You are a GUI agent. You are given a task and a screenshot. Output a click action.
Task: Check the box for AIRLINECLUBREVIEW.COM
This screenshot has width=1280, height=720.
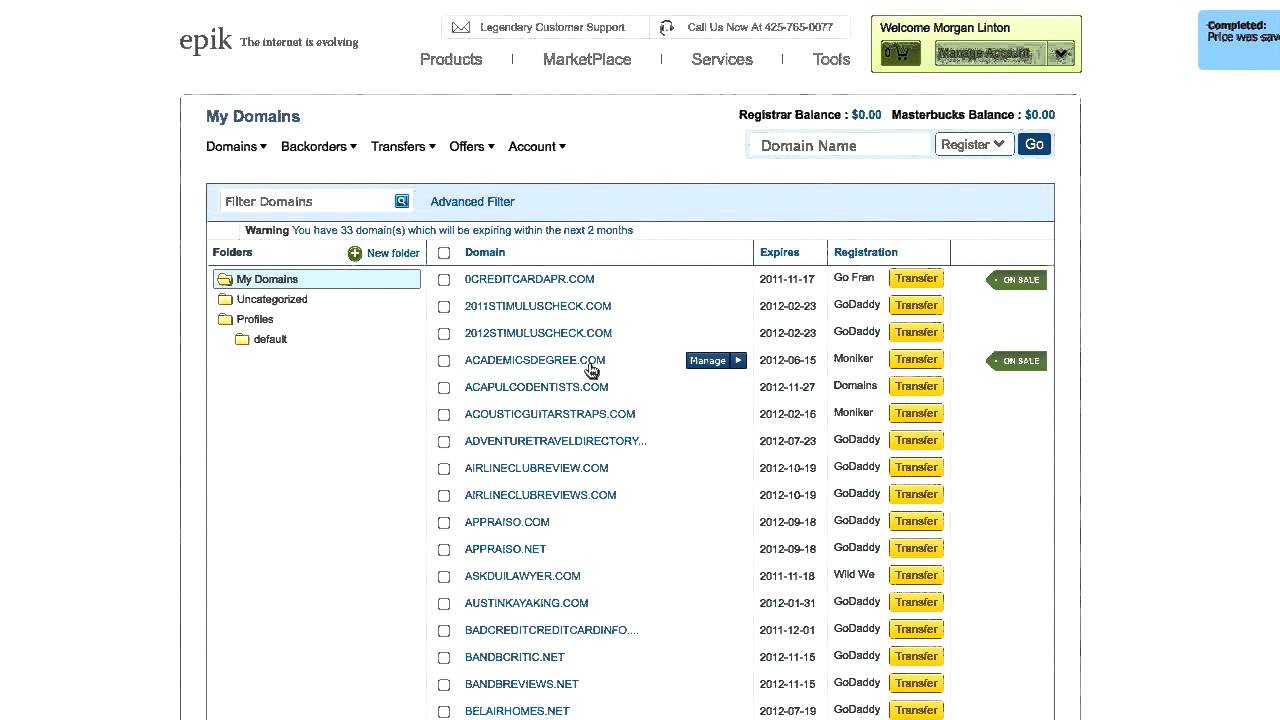444,469
